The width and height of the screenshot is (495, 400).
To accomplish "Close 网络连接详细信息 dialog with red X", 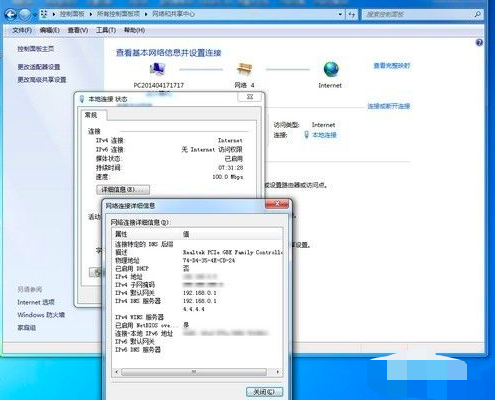I will [x=277, y=204].
